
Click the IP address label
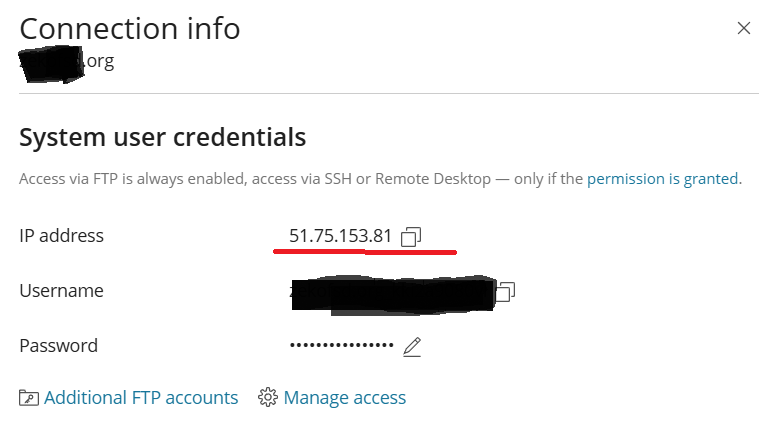coord(62,236)
